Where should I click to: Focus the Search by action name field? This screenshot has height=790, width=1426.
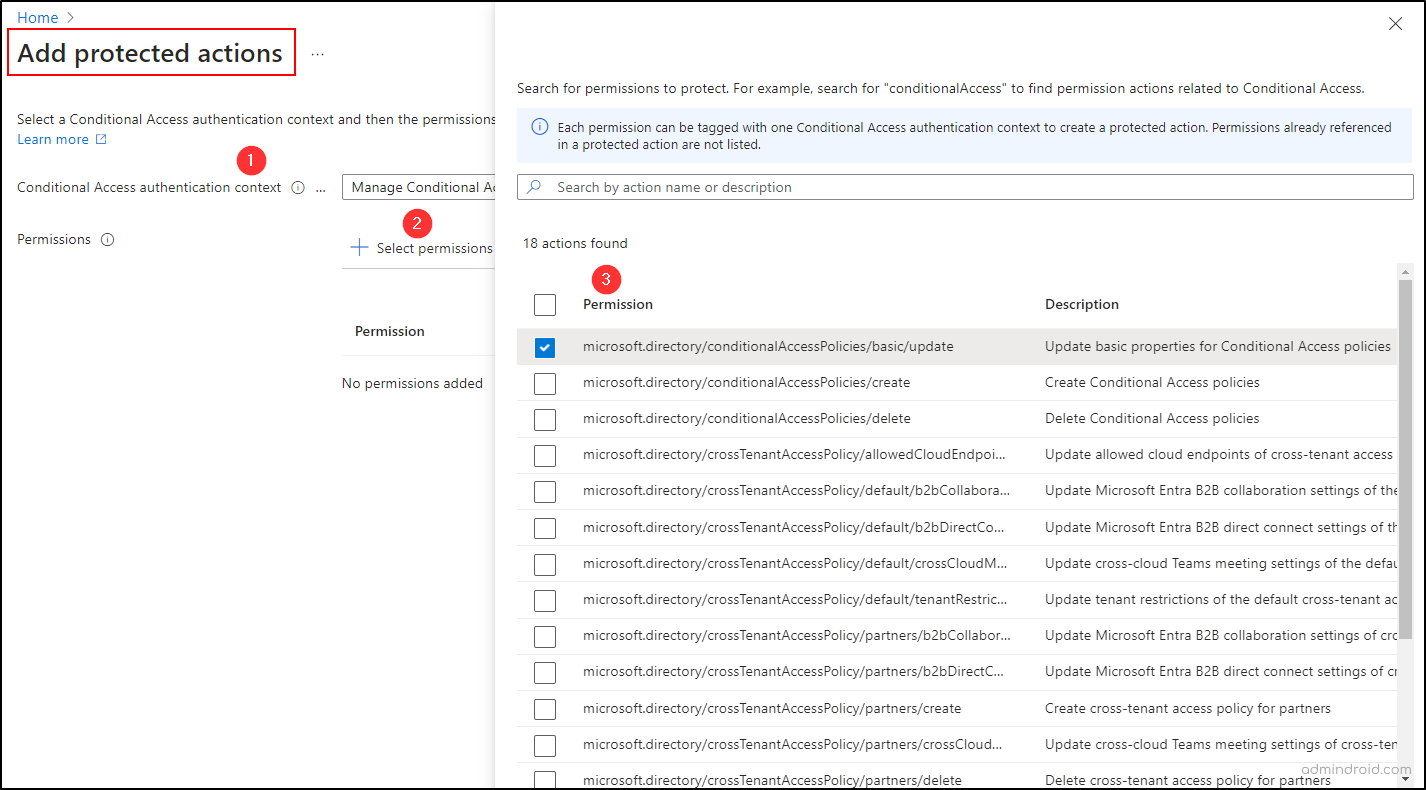965,187
